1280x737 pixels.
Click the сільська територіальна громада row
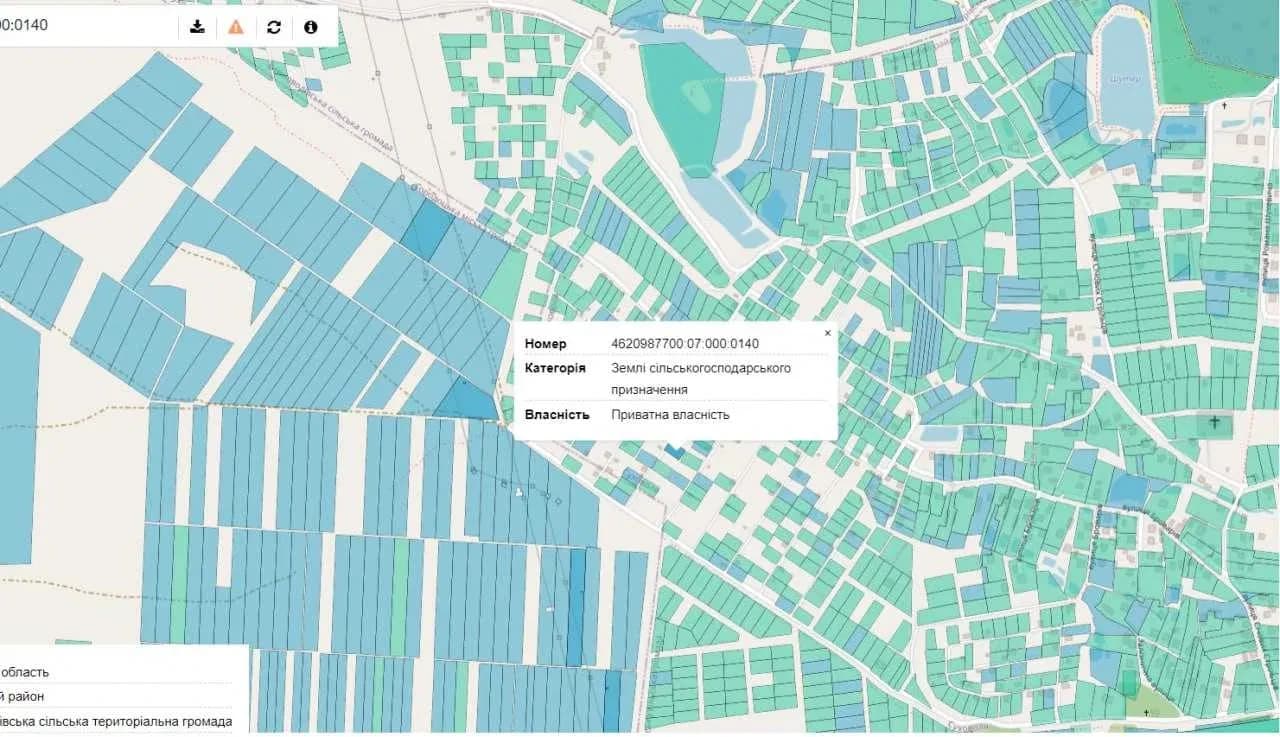click(120, 721)
